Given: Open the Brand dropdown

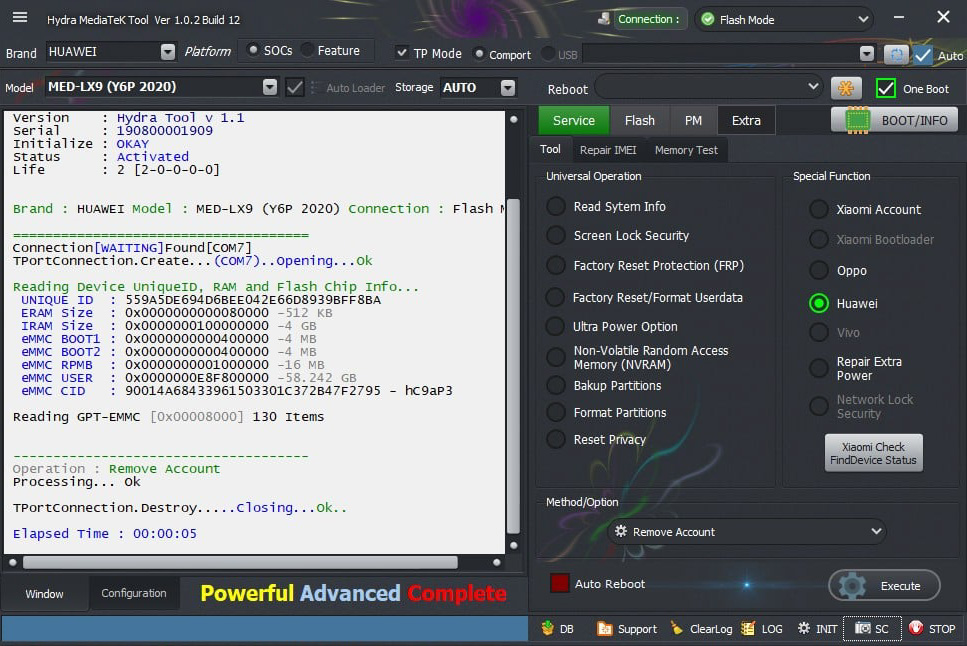Looking at the screenshot, I should pos(168,52).
